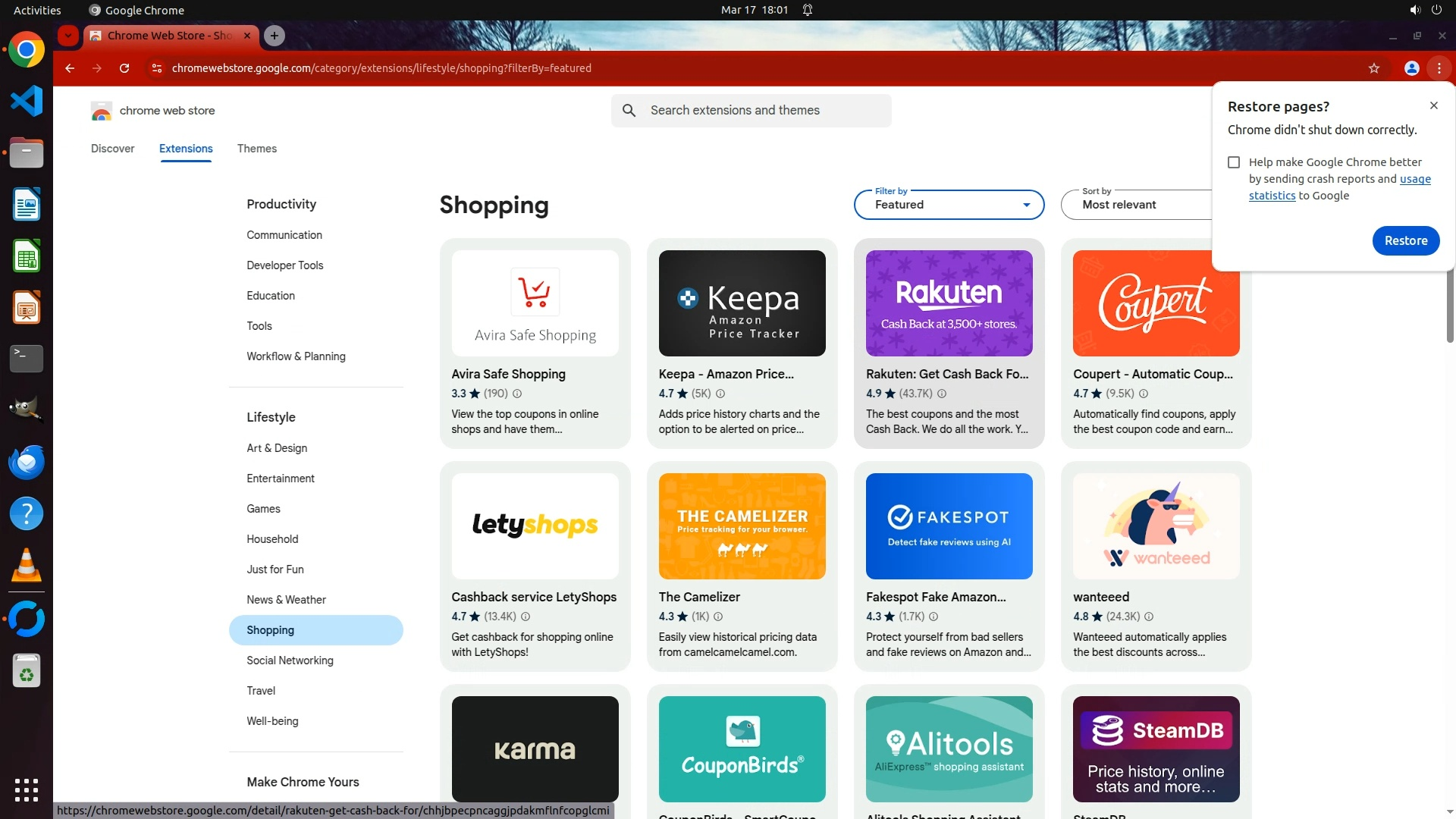Enable crash reports checkbox in Restore dialog

pyautogui.click(x=1234, y=162)
